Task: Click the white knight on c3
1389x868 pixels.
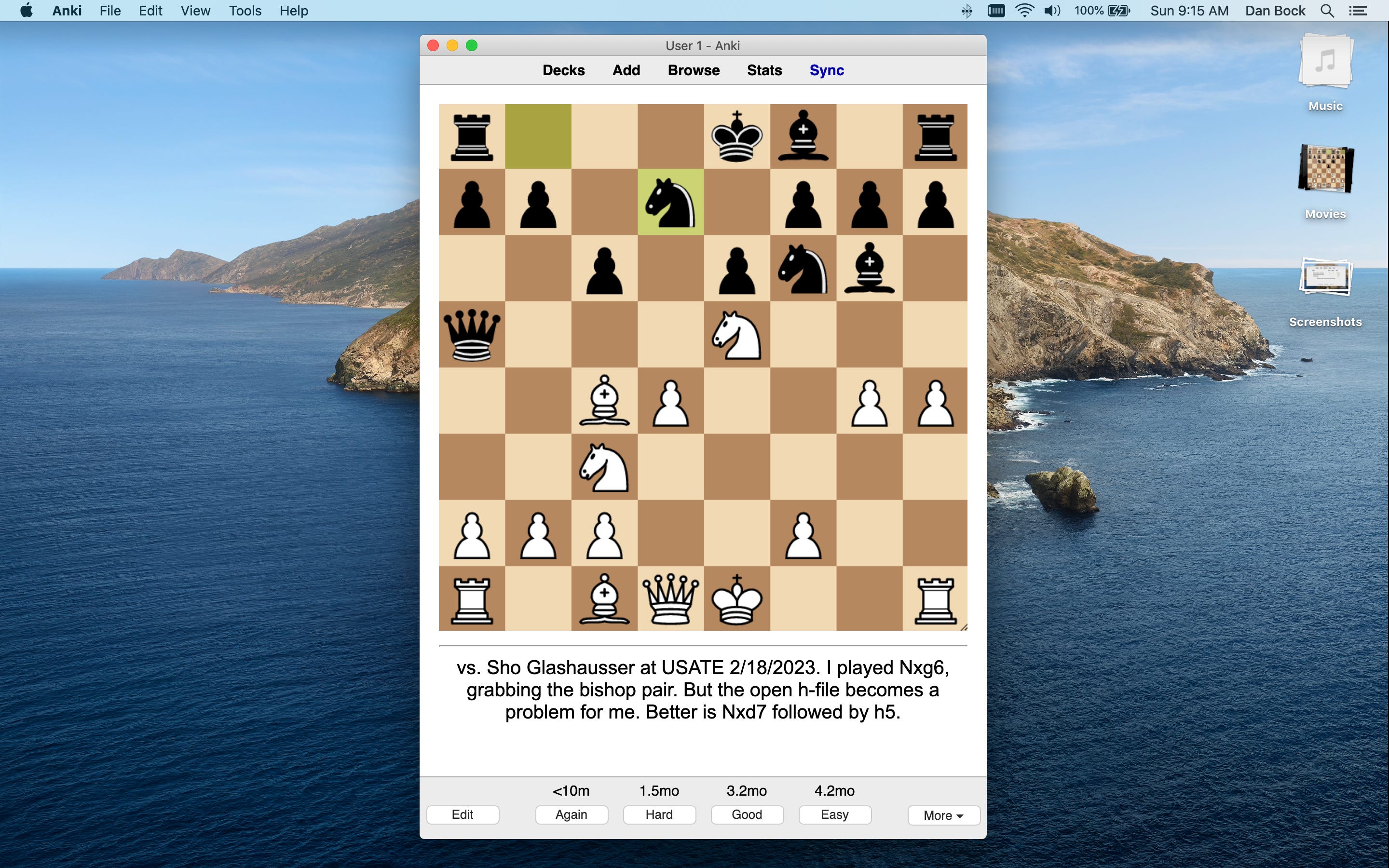Action: pos(604,467)
